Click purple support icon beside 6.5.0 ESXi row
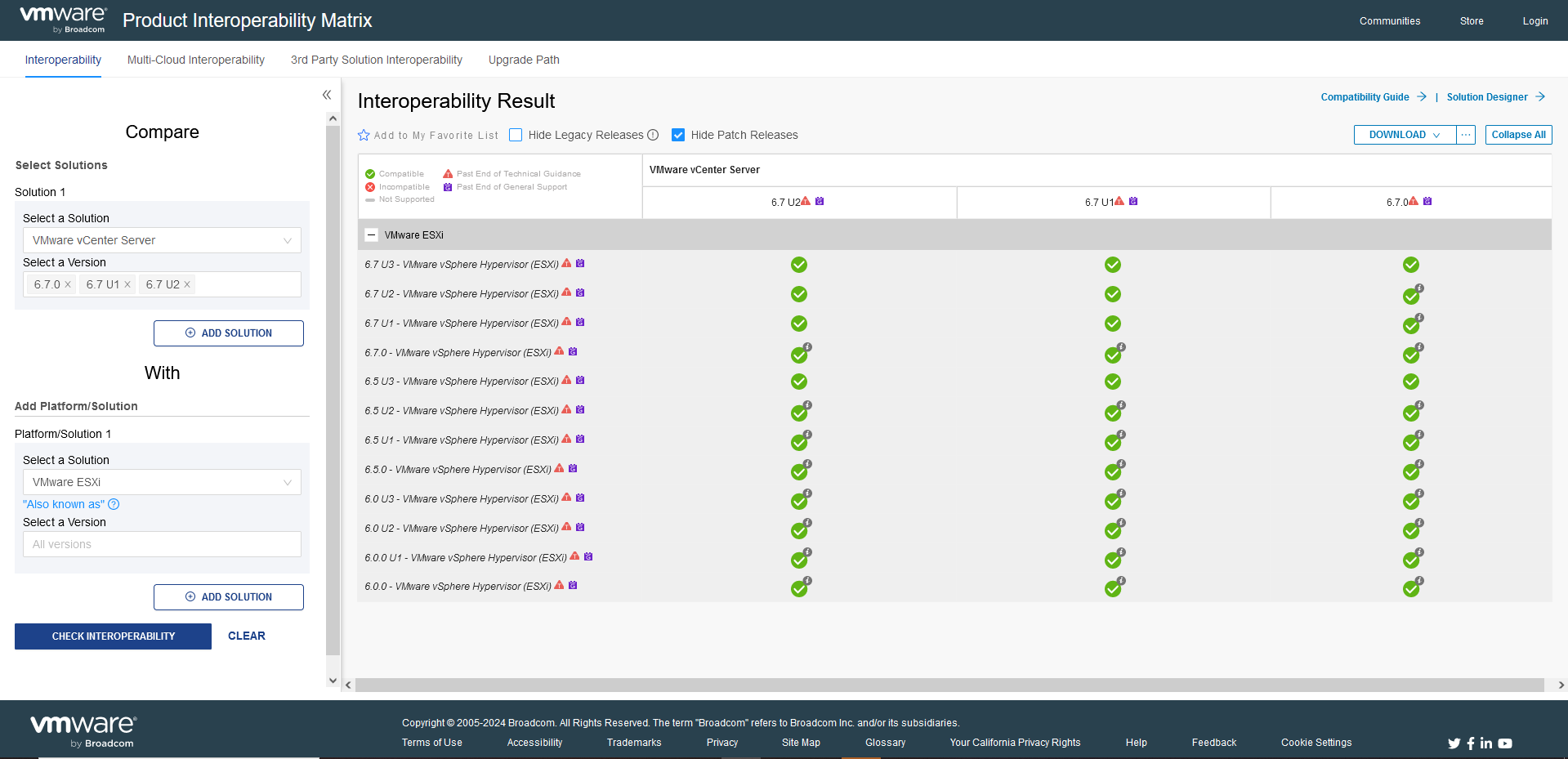Screen dimensions: 1568x759 (x=573, y=468)
